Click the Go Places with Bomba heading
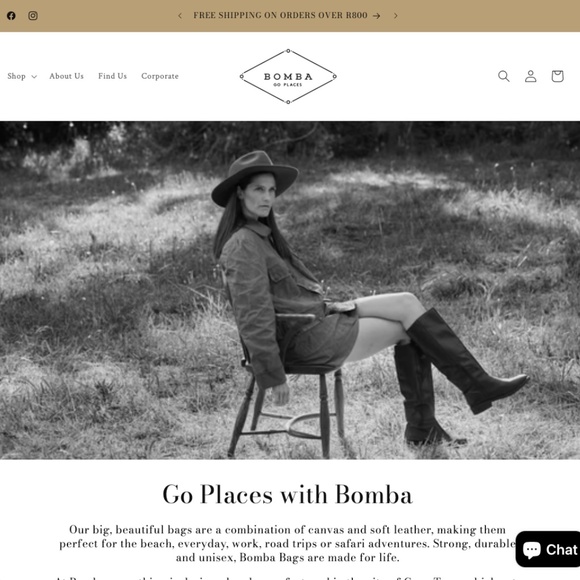Screen dimensions: 580x580 tap(287, 494)
